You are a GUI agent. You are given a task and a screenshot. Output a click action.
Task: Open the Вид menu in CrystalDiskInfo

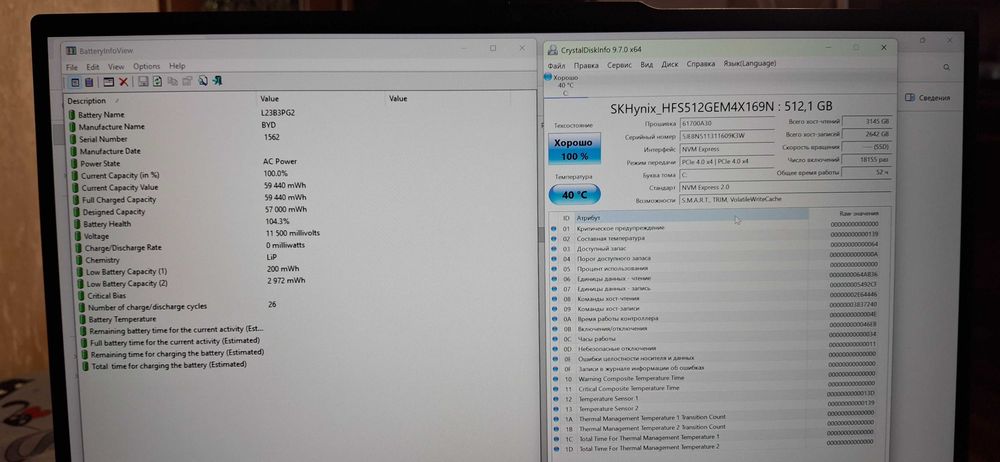click(x=647, y=64)
